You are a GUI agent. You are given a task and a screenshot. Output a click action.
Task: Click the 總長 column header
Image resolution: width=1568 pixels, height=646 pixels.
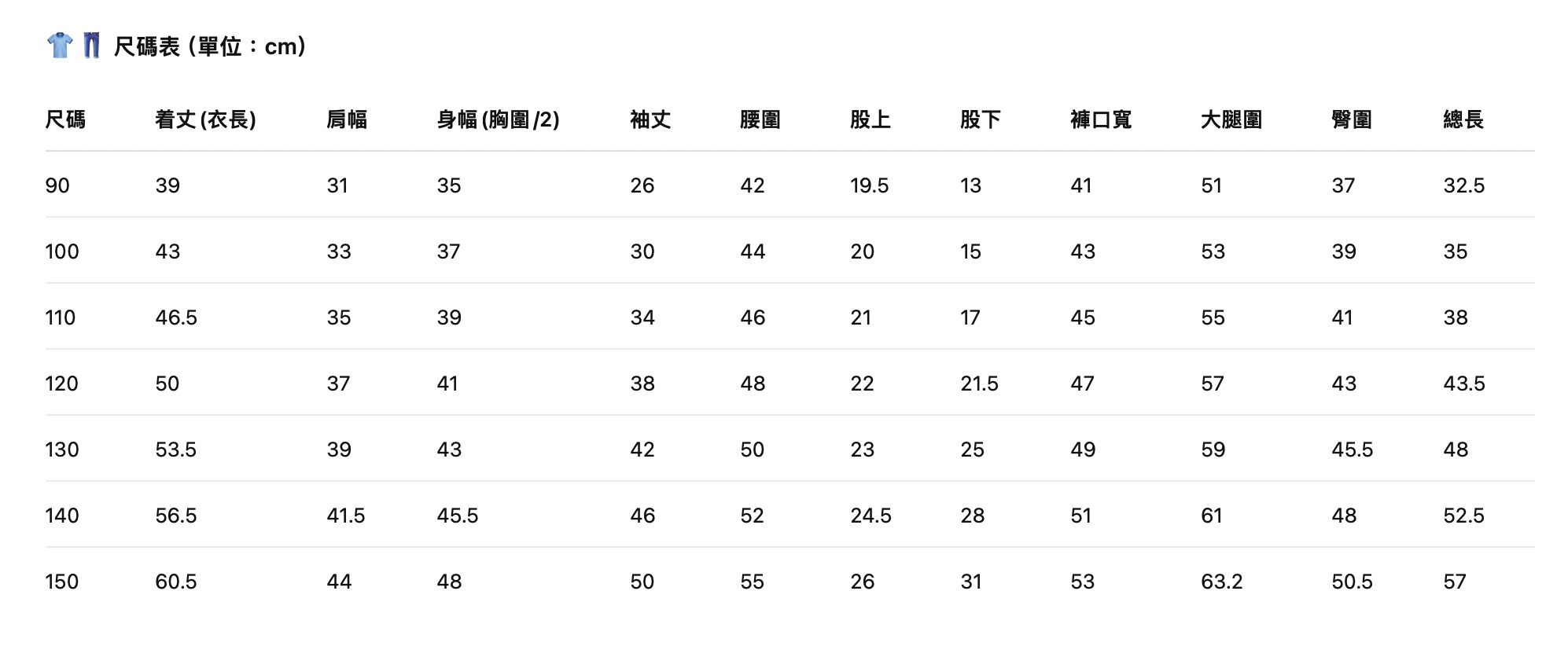[x=1463, y=119]
